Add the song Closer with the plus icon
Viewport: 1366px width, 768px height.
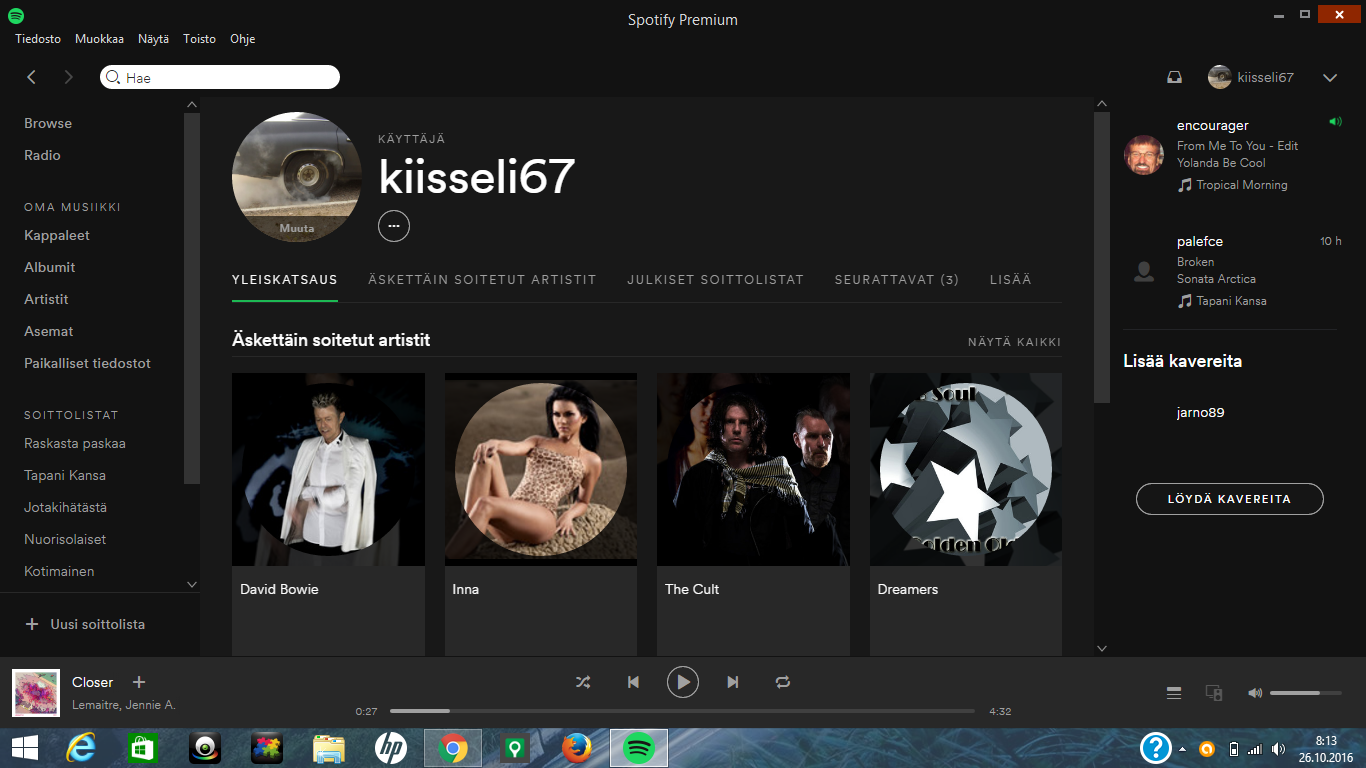pyautogui.click(x=139, y=681)
